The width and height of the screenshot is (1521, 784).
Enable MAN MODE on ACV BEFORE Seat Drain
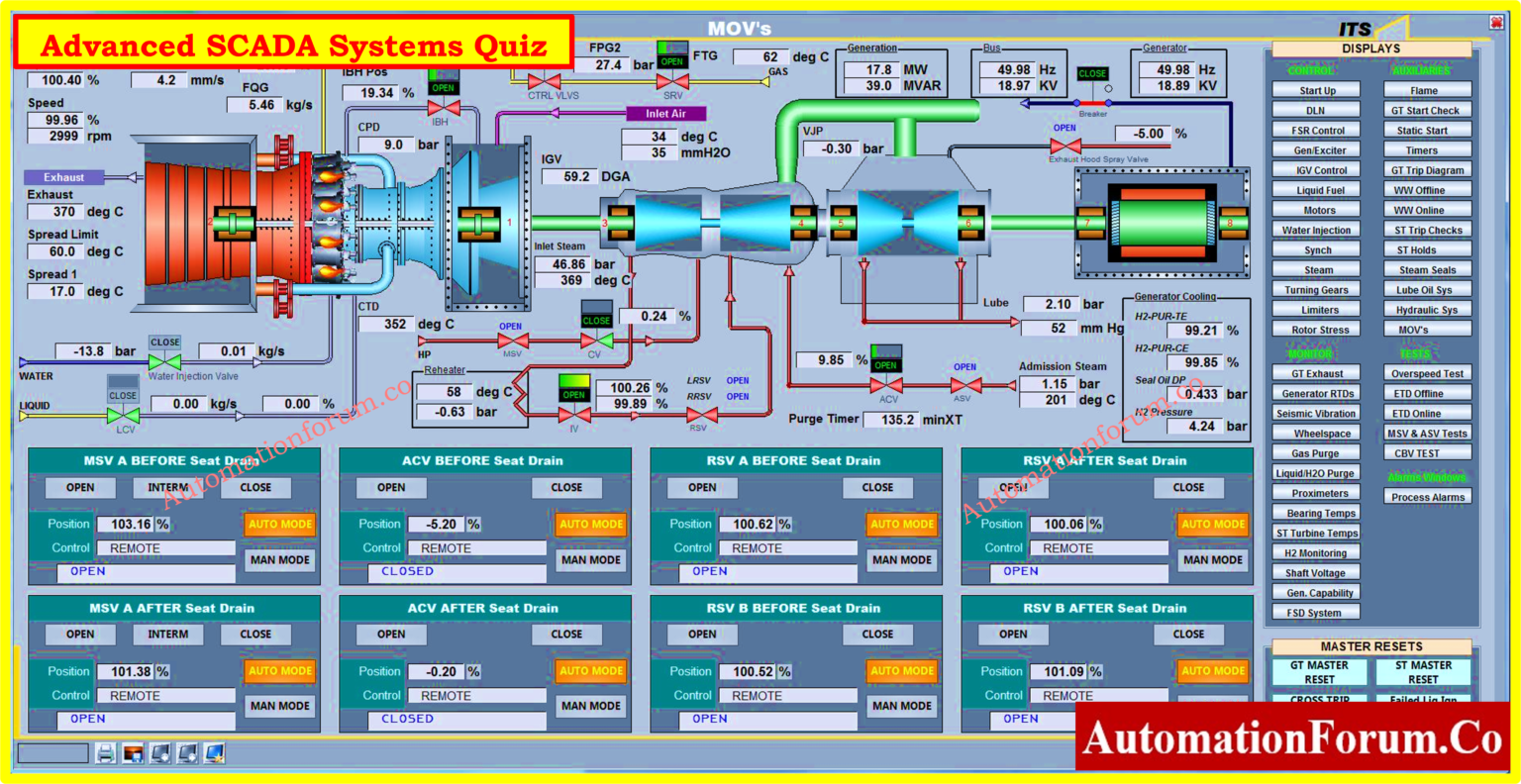tap(590, 559)
